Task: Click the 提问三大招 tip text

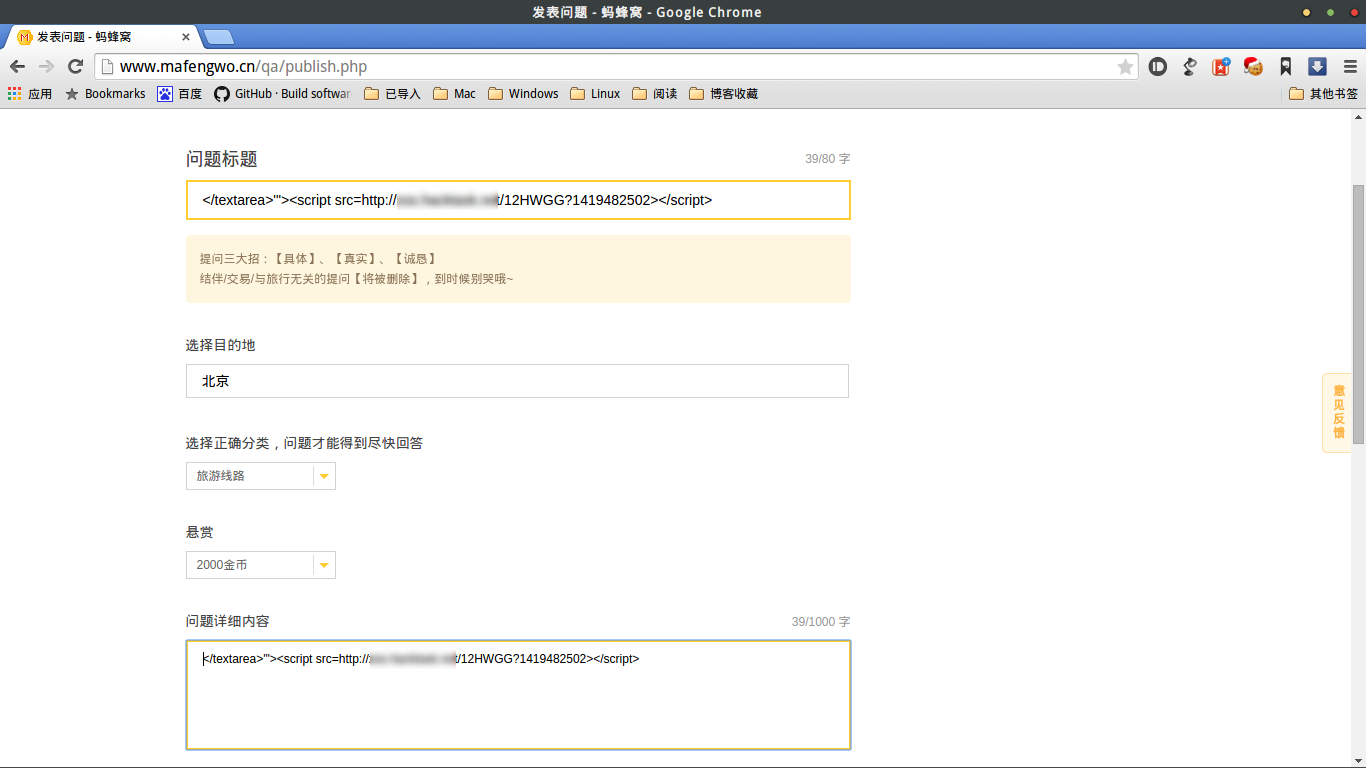Action: coord(318,259)
